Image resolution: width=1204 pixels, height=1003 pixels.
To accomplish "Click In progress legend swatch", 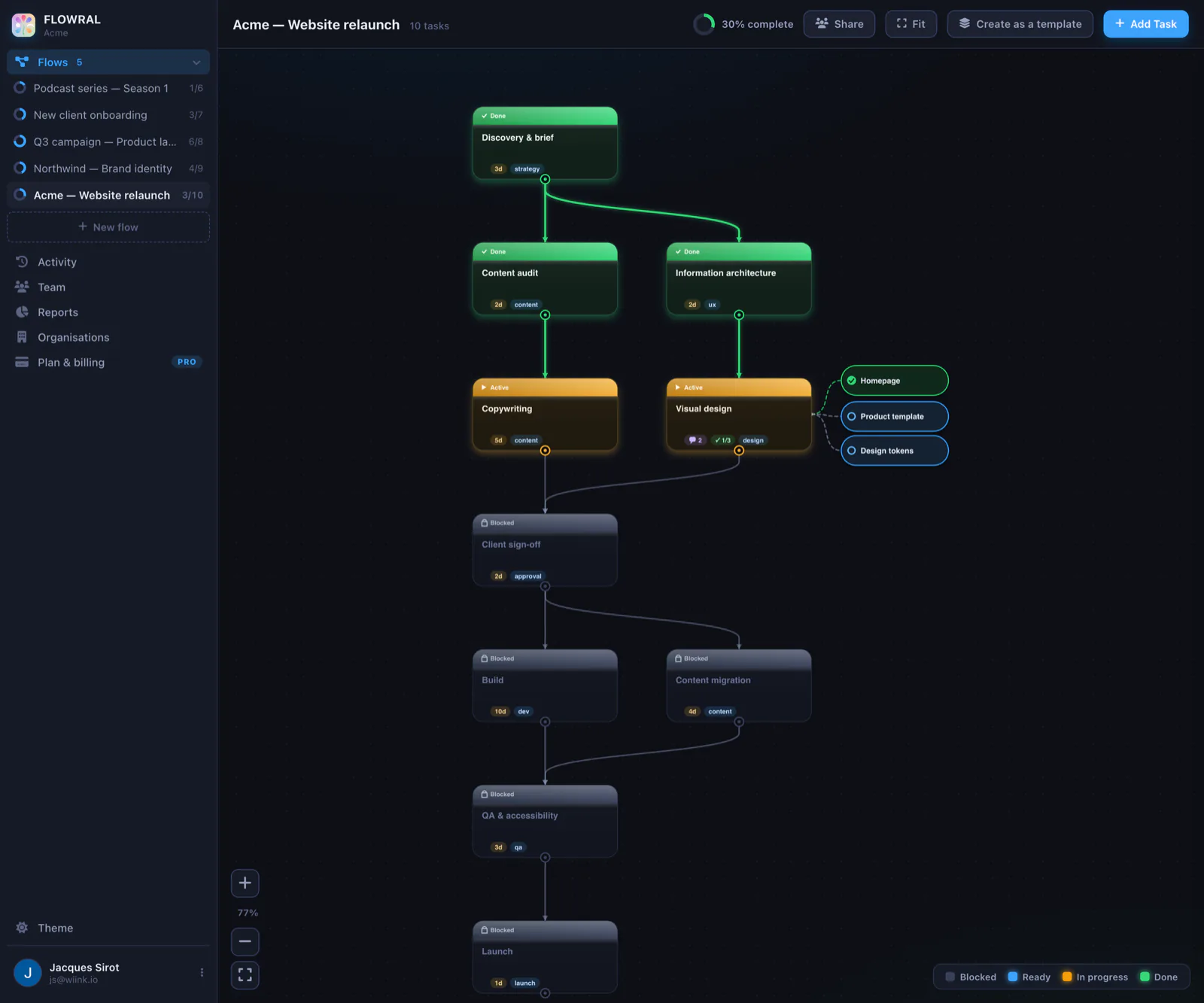I will 1067,977.
